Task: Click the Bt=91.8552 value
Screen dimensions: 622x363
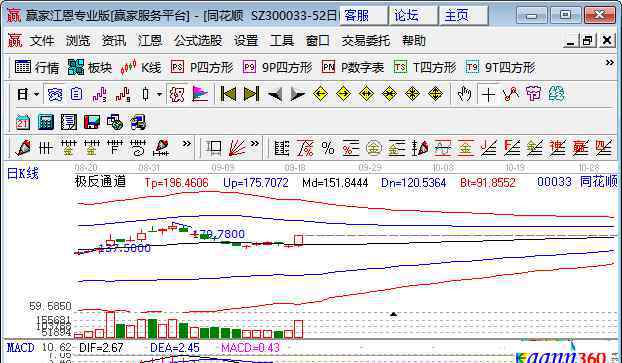Action: pyautogui.click(x=488, y=182)
